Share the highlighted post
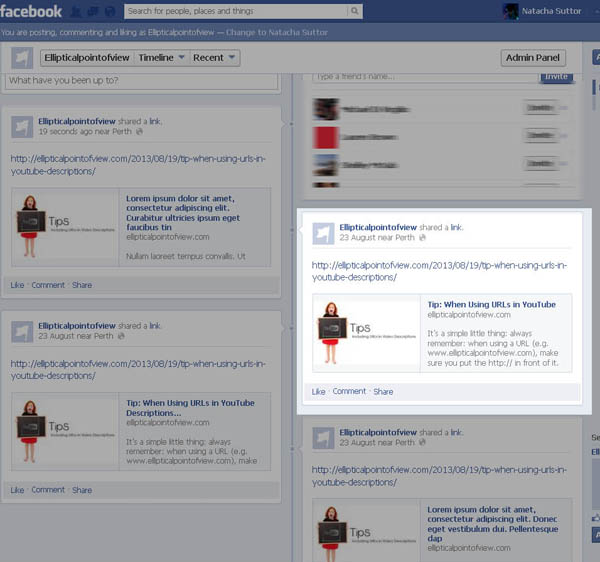The height and width of the screenshot is (562, 600). coord(383,391)
